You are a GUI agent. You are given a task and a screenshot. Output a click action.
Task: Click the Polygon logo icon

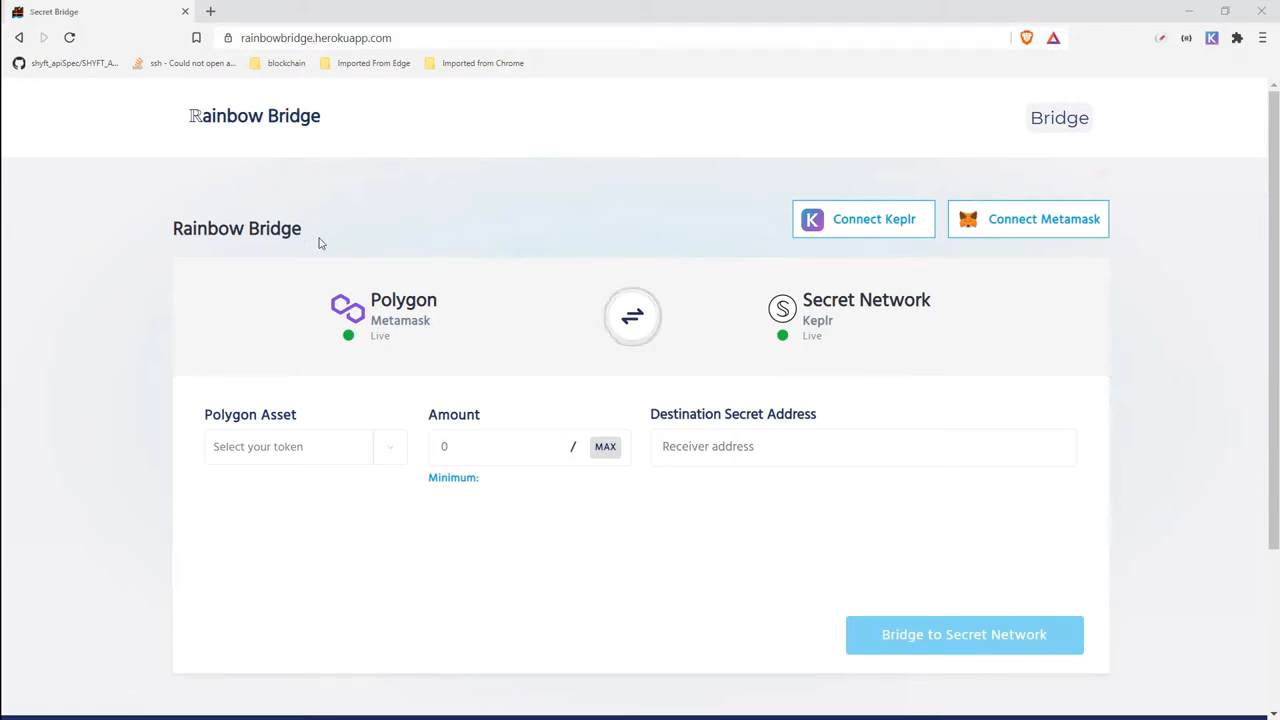348,308
